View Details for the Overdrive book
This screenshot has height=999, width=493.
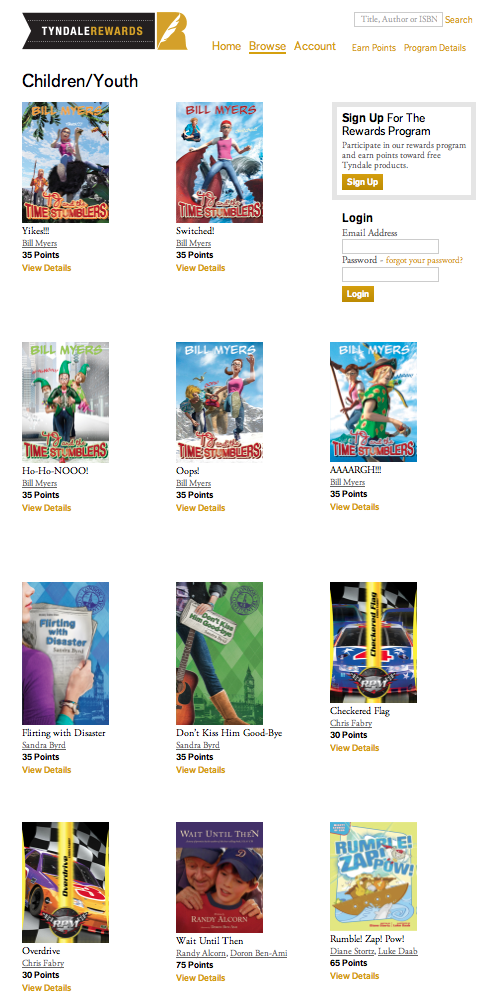[x=46, y=988]
